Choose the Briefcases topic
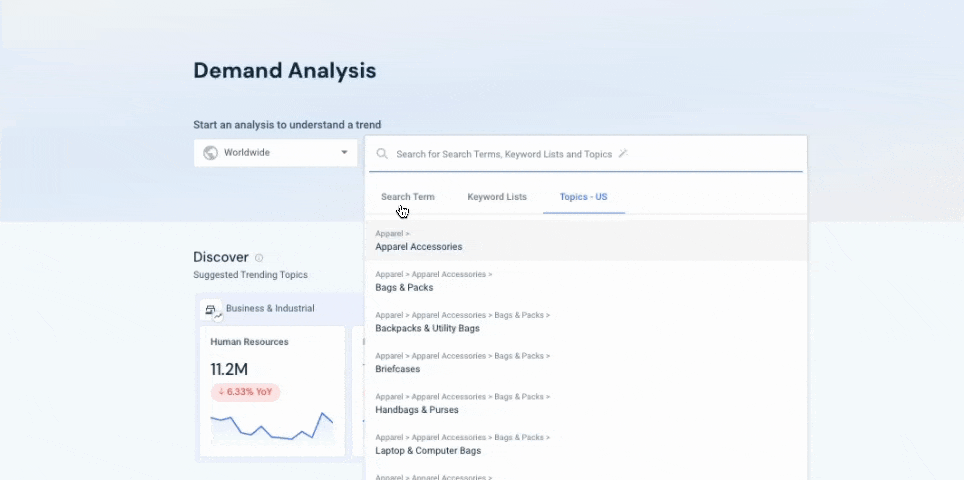Viewport: 964px width, 480px height. tap(586, 363)
